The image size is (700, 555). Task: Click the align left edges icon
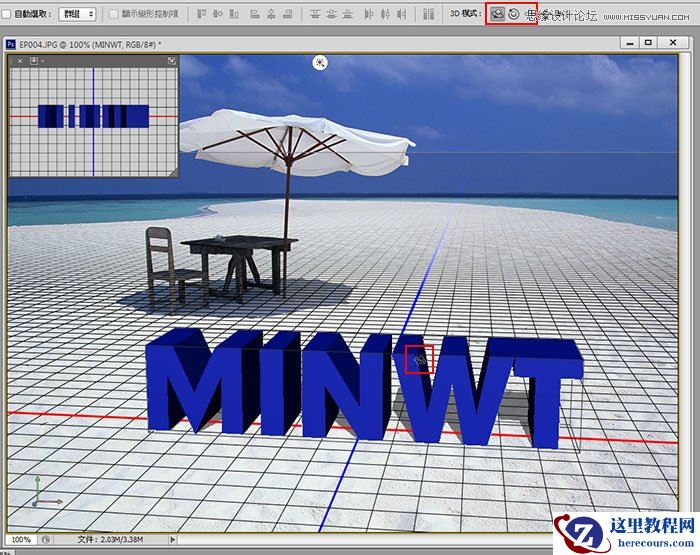[255, 14]
